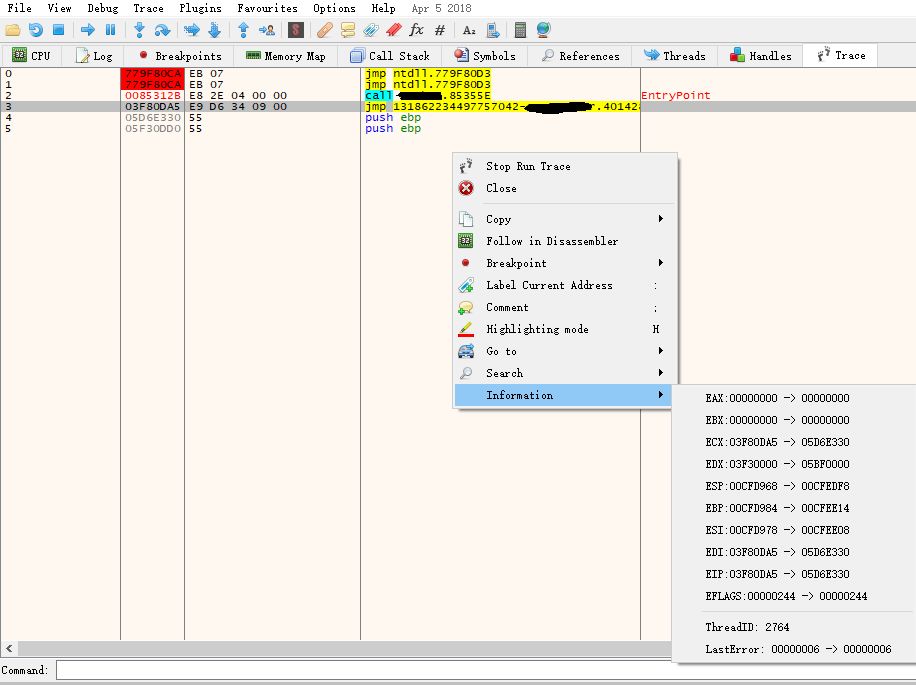Click the globe check-for-updates icon
The height and width of the screenshot is (685, 916).
pos(543,30)
